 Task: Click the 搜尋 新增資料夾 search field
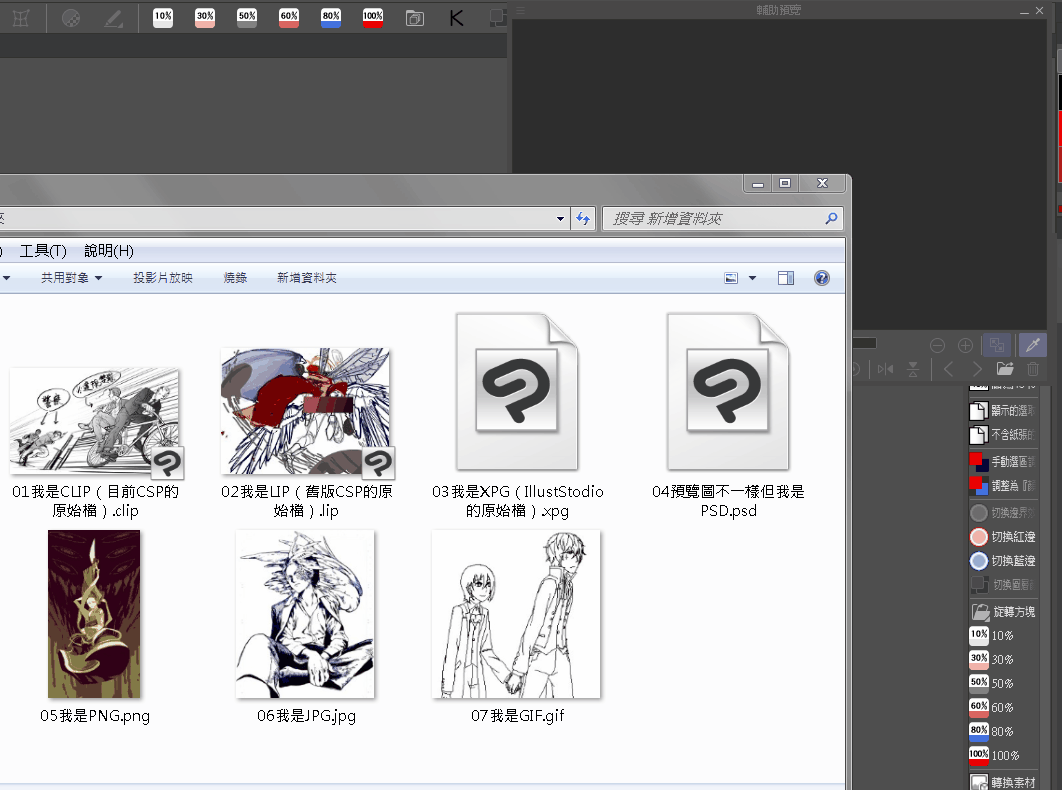723,218
